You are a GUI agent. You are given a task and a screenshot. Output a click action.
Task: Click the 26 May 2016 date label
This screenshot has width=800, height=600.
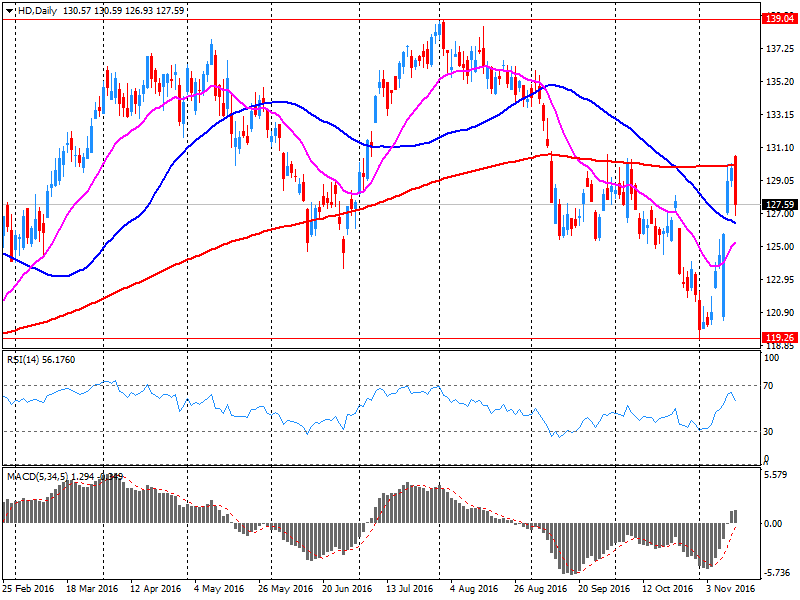(x=285, y=589)
